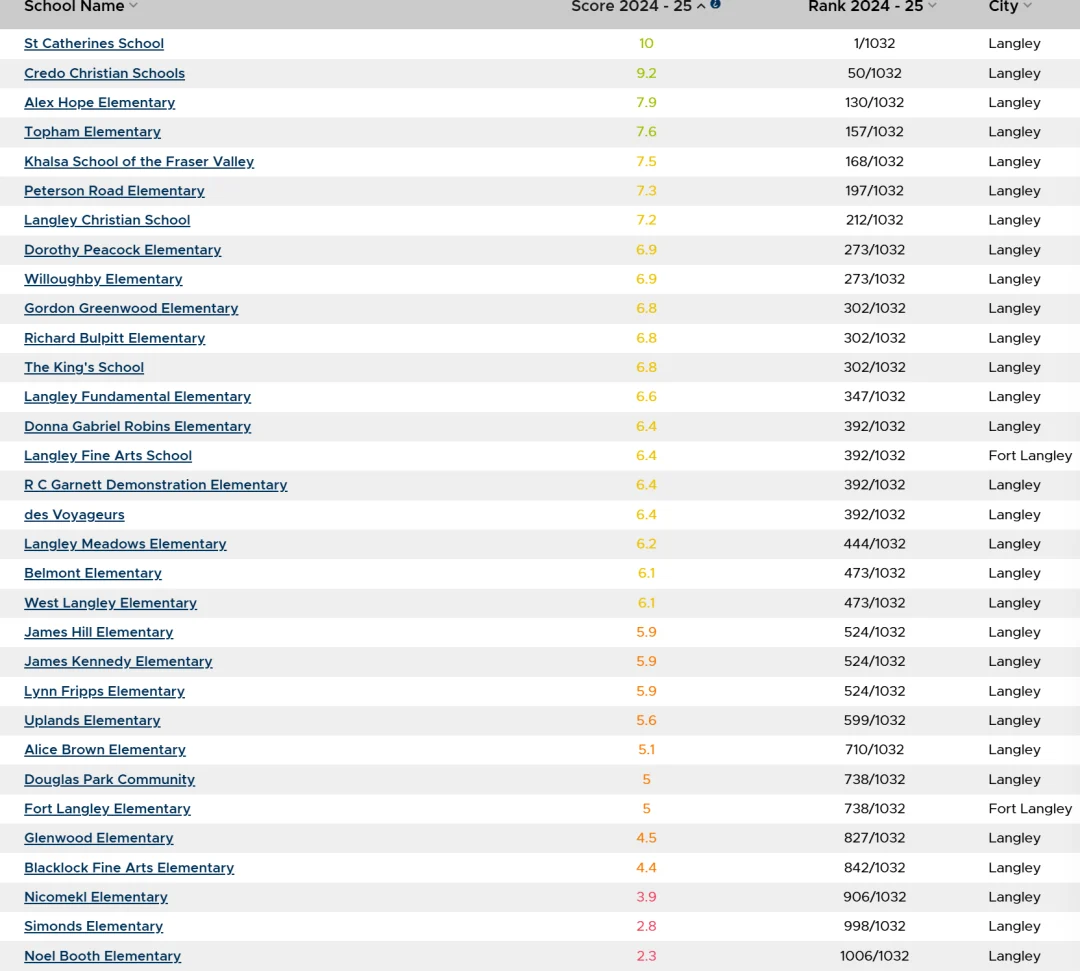The image size is (1080, 971).
Task: Sort by City column arrow
Action: tap(1028, 6)
